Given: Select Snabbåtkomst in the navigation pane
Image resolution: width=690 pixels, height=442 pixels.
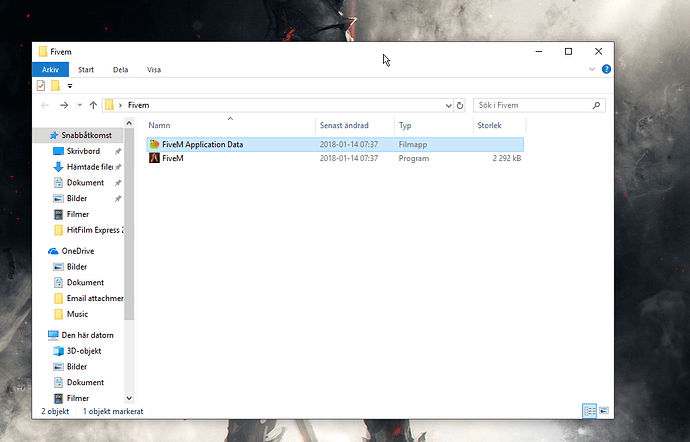Looking at the screenshot, I should point(78,135).
